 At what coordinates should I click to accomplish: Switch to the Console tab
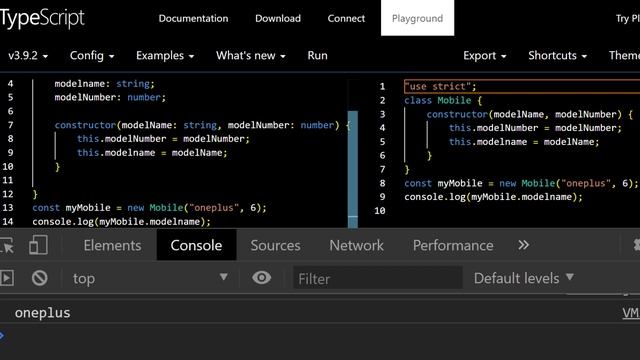click(x=196, y=245)
